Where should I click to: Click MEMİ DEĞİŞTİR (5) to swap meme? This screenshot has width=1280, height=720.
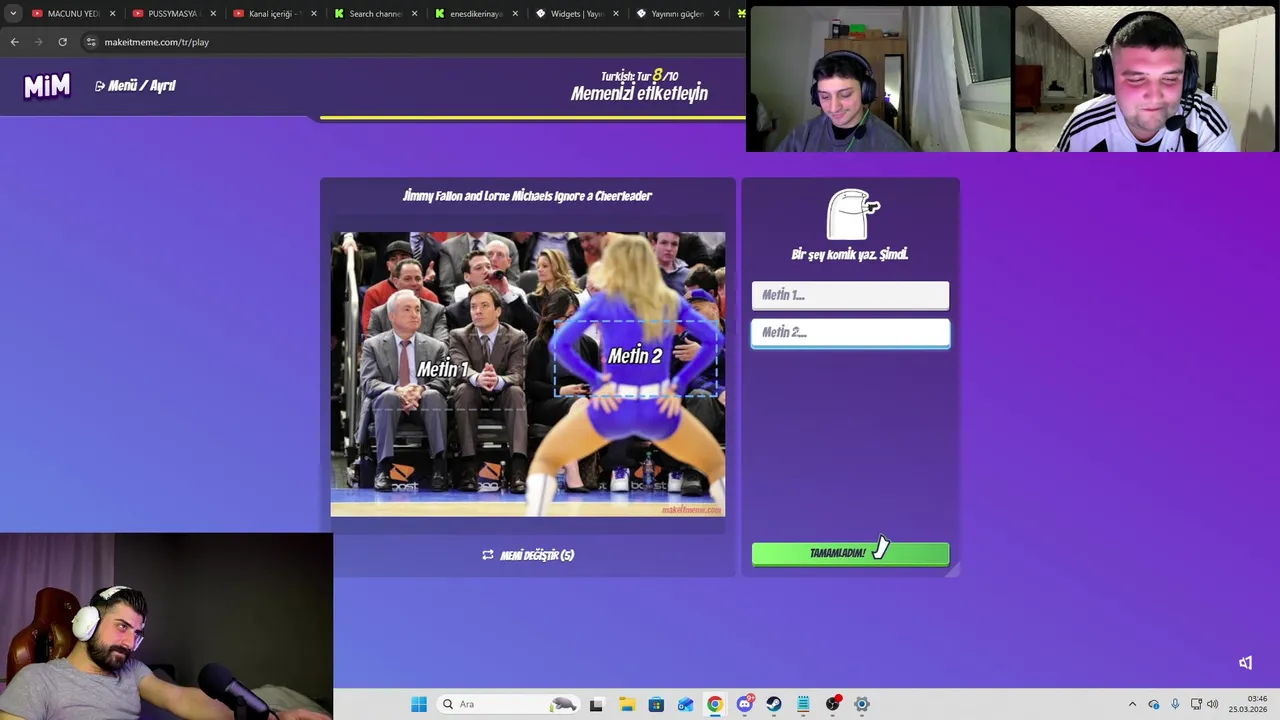(528, 555)
